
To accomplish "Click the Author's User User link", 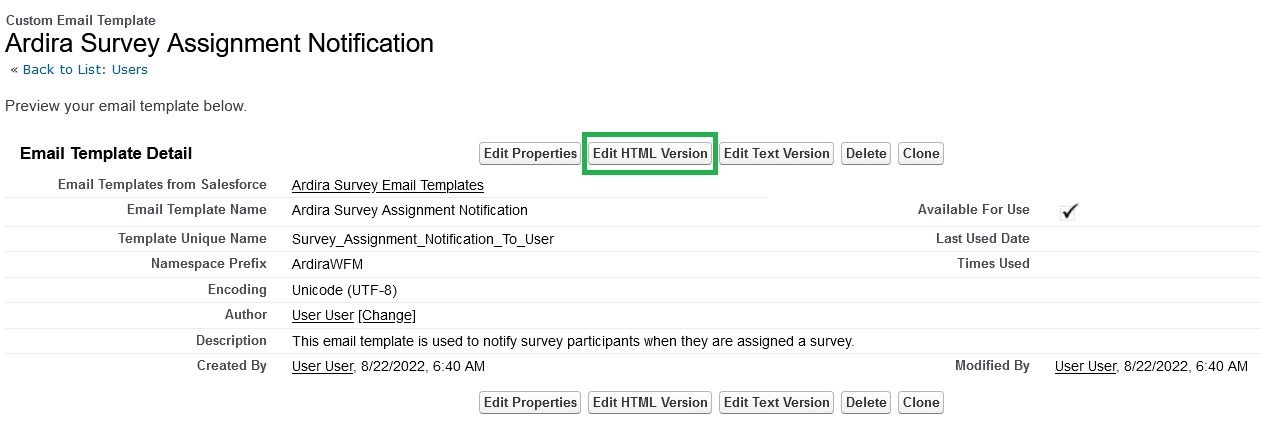I will tap(322, 315).
